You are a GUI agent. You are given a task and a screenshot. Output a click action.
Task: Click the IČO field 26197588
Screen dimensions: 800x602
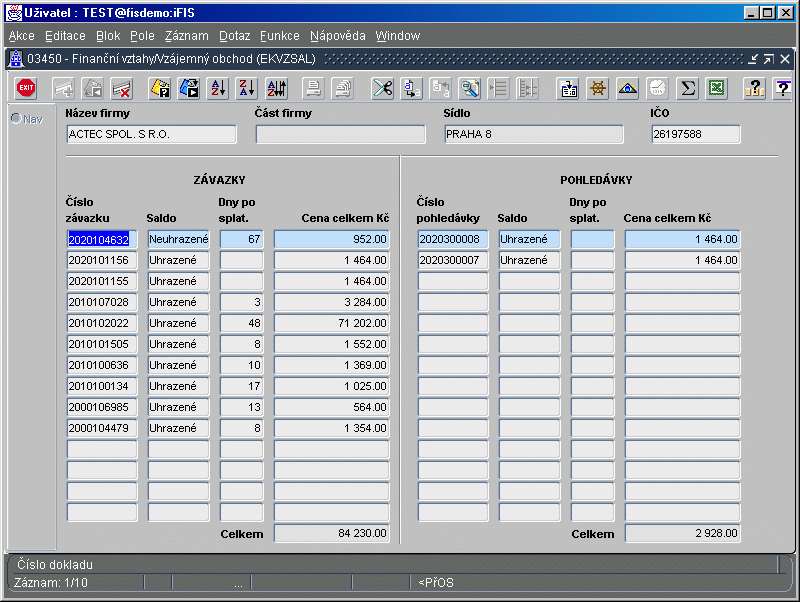pos(695,134)
